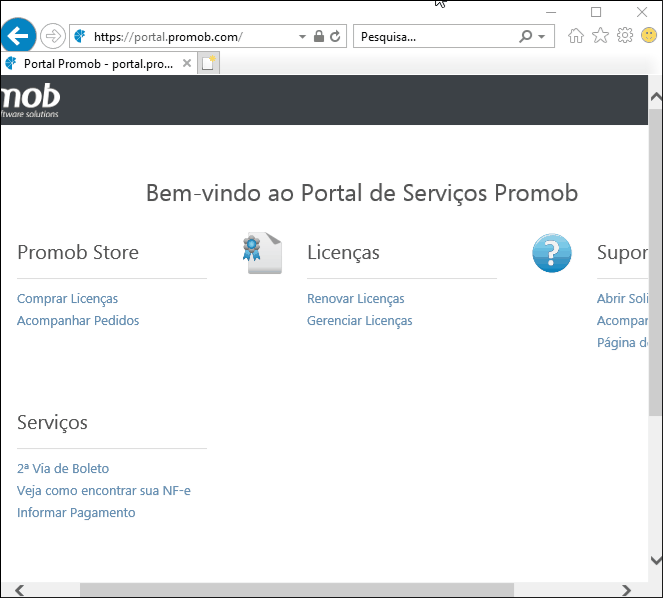Open Informar Pagamento link

point(76,513)
